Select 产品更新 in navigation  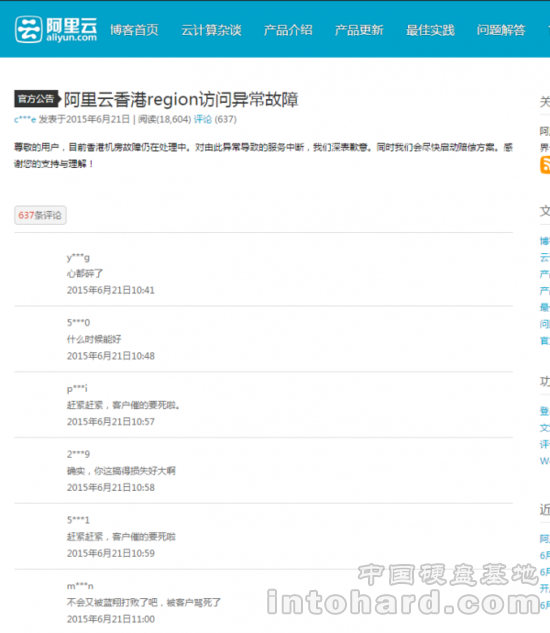(359, 30)
